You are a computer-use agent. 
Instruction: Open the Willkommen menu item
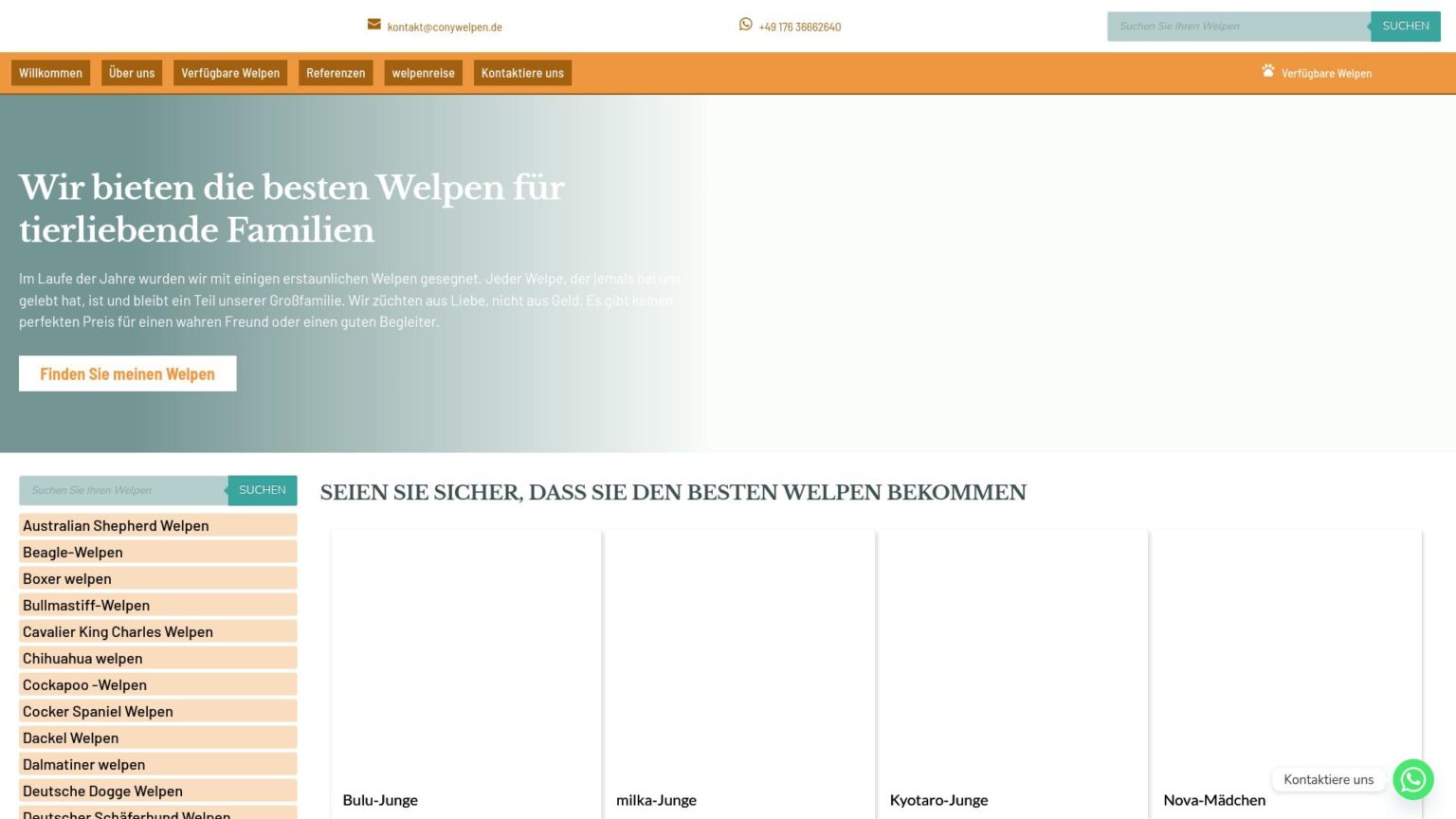click(50, 73)
